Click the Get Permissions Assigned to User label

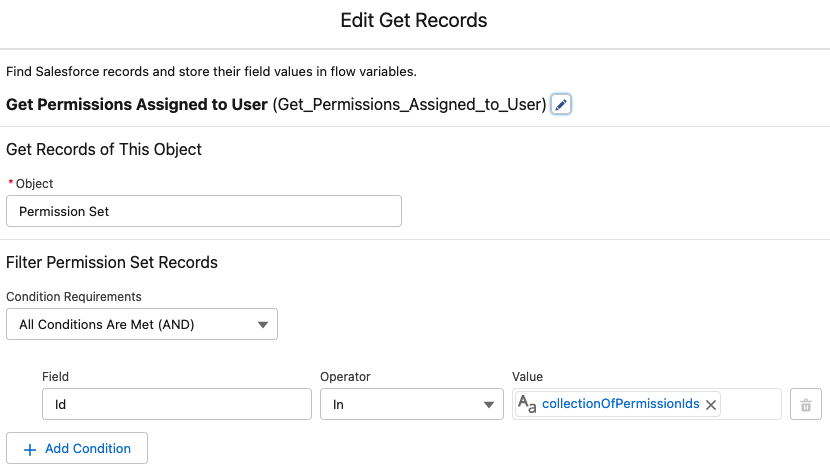[137, 104]
